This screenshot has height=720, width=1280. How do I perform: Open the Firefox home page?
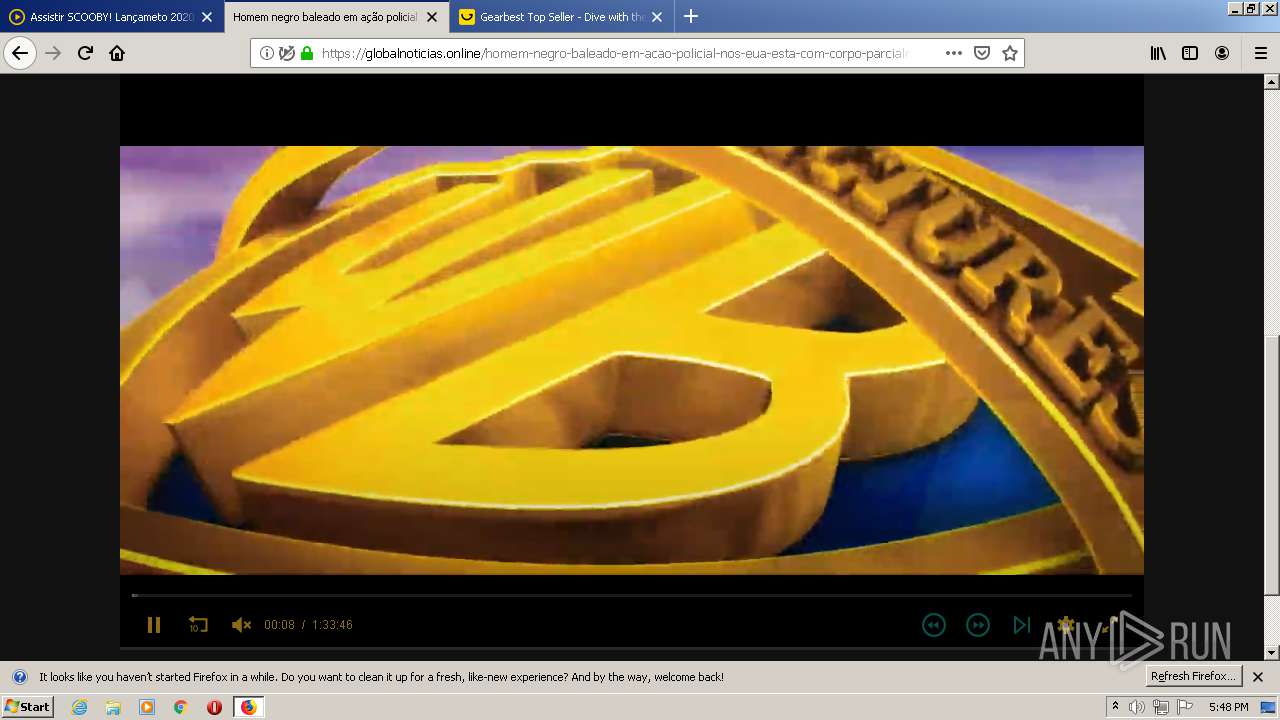[117, 53]
